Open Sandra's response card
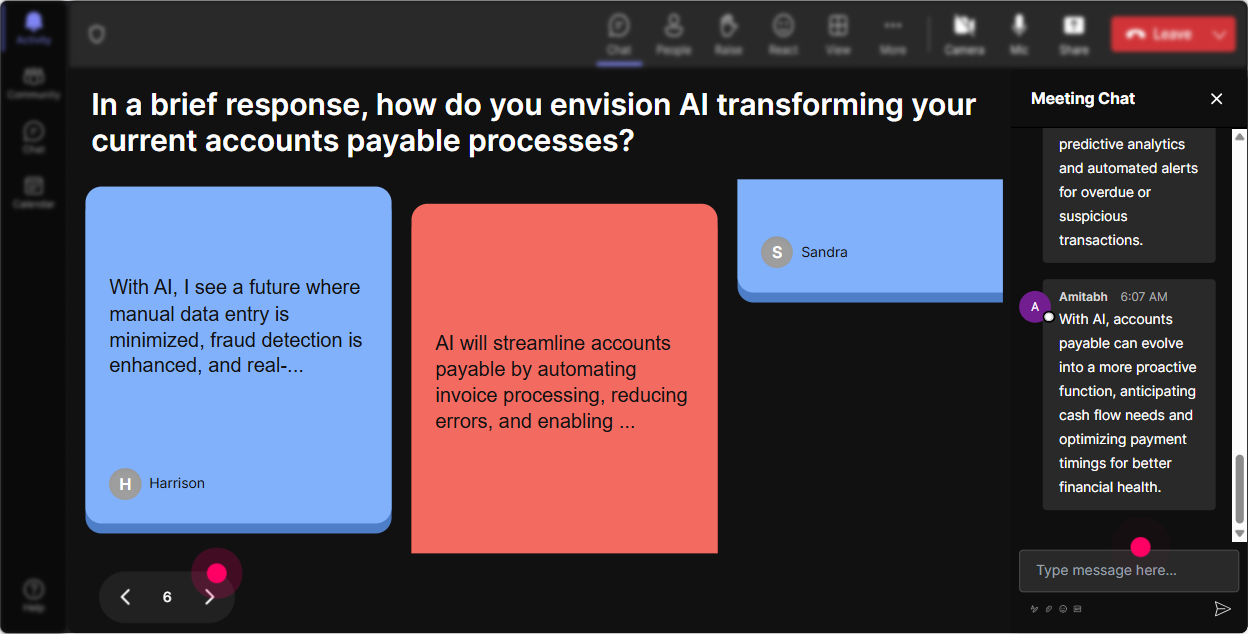The width and height of the screenshot is (1248, 634). [x=870, y=240]
